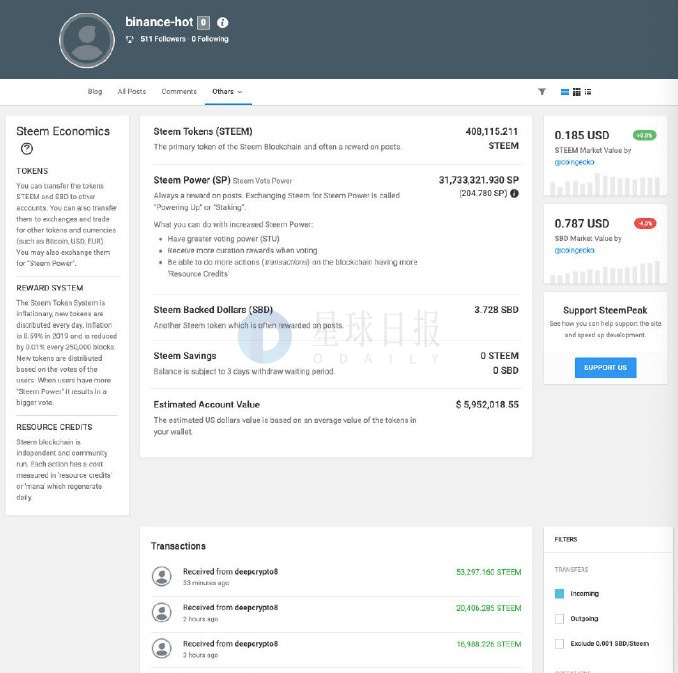The image size is (678, 673).
Task: Toggle the Incoming transfers filter checkbox
Action: (x=560, y=593)
